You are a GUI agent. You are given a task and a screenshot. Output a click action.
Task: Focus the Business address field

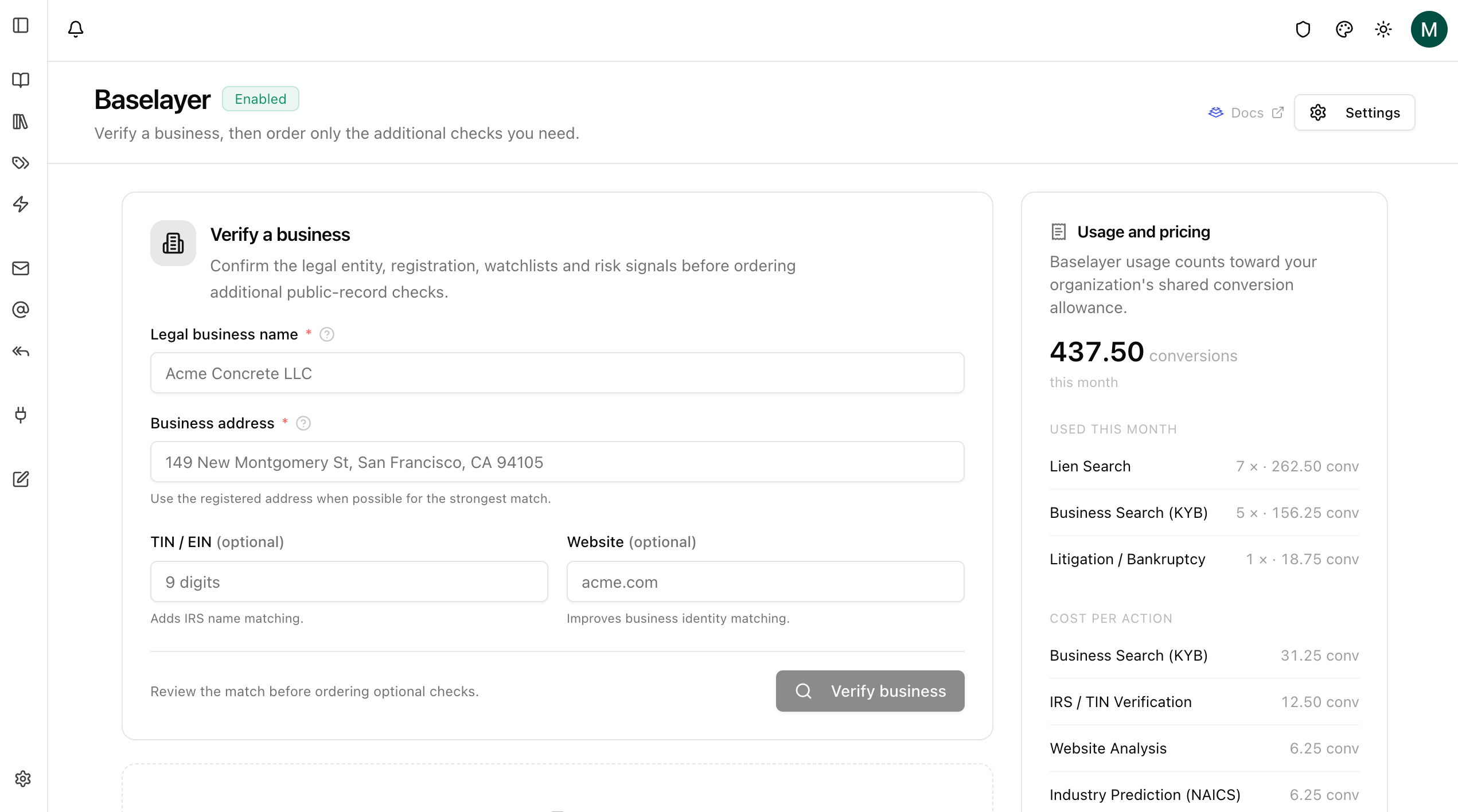pos(558,462)
